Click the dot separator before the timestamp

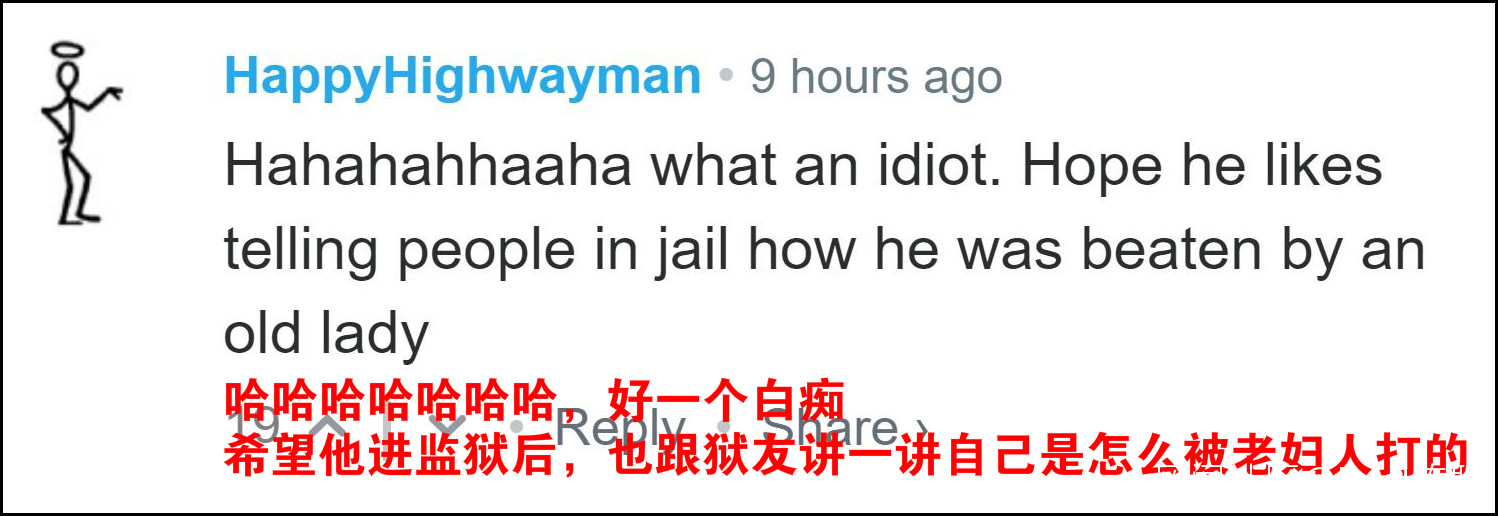[x=726, y=78]
